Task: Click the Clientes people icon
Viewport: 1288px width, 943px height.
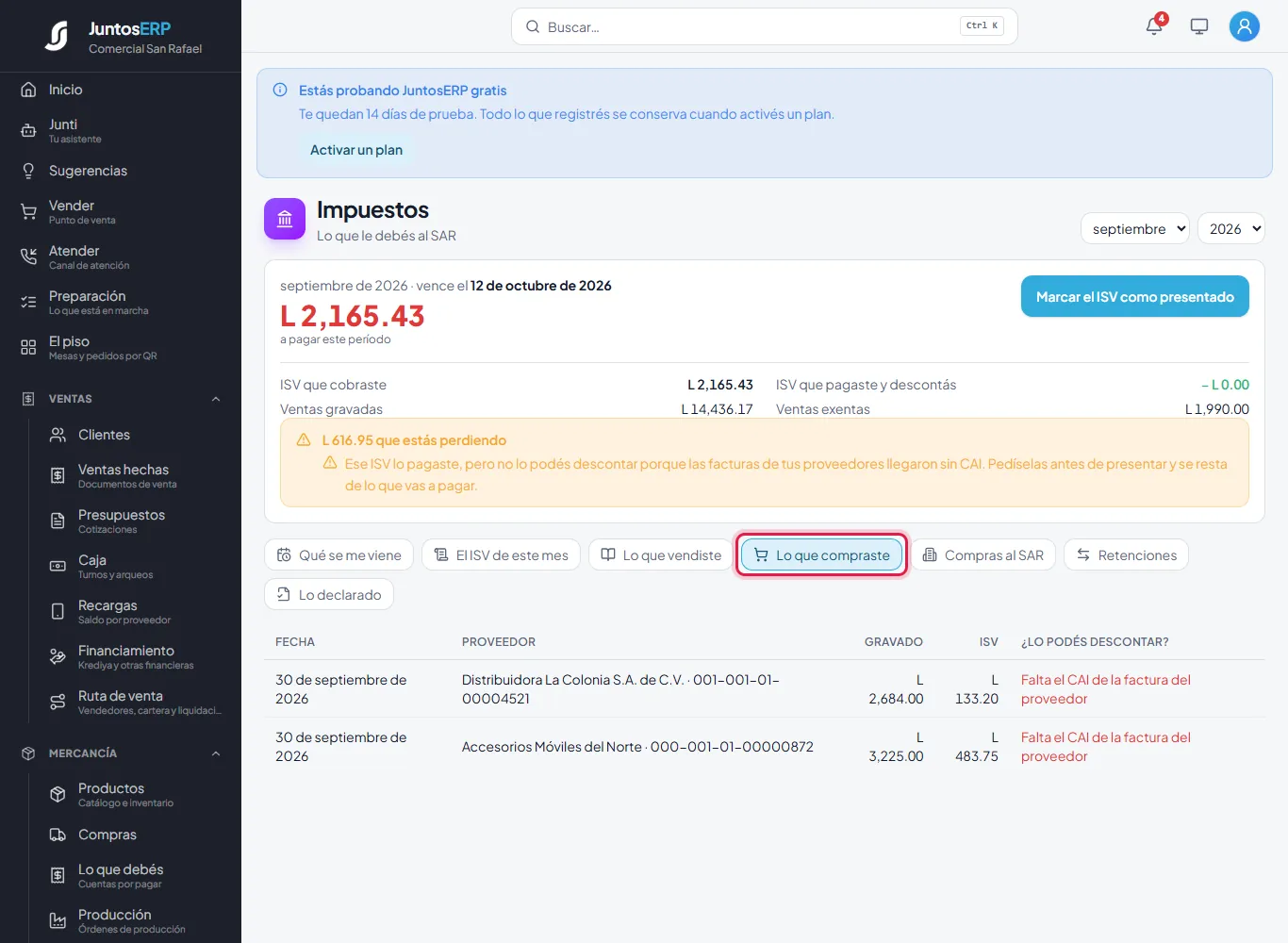Action: 58,435
